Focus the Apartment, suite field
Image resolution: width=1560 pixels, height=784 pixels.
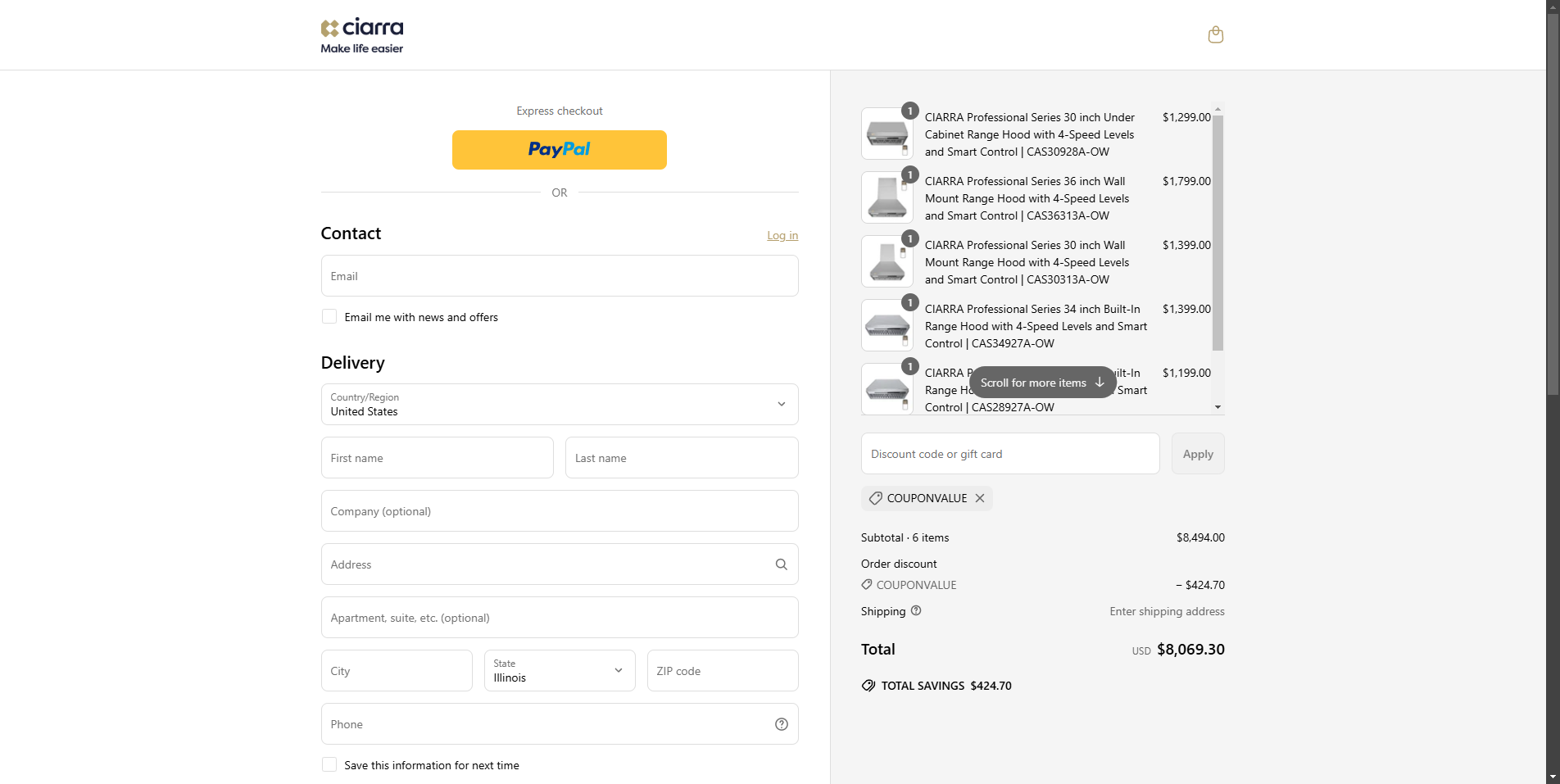click(x=560, y=617)
